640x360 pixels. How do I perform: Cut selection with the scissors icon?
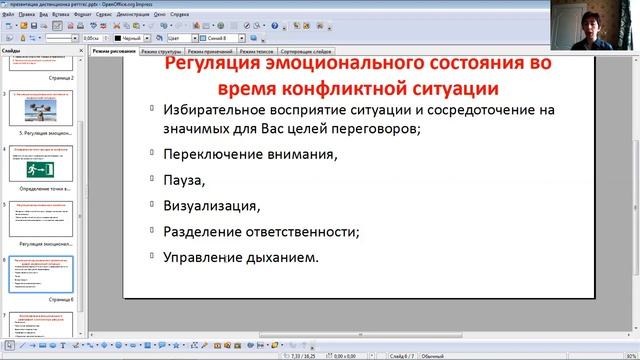116,26
